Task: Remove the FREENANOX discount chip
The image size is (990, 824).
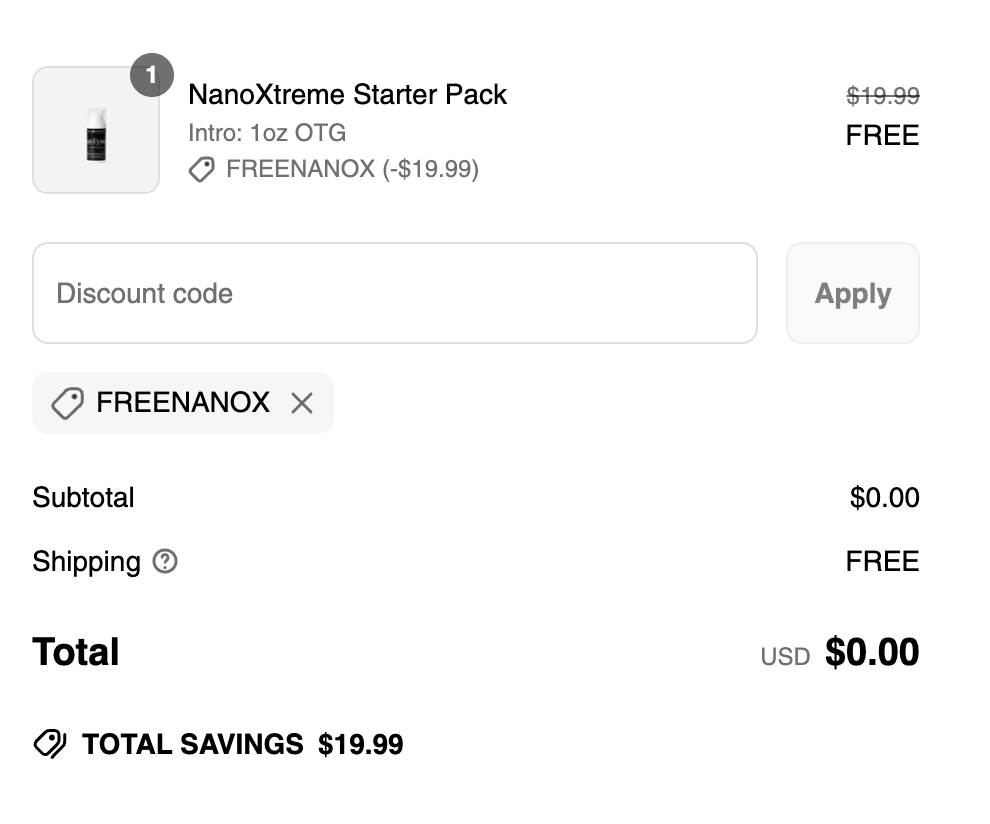Action: click(x=301, y=403)
